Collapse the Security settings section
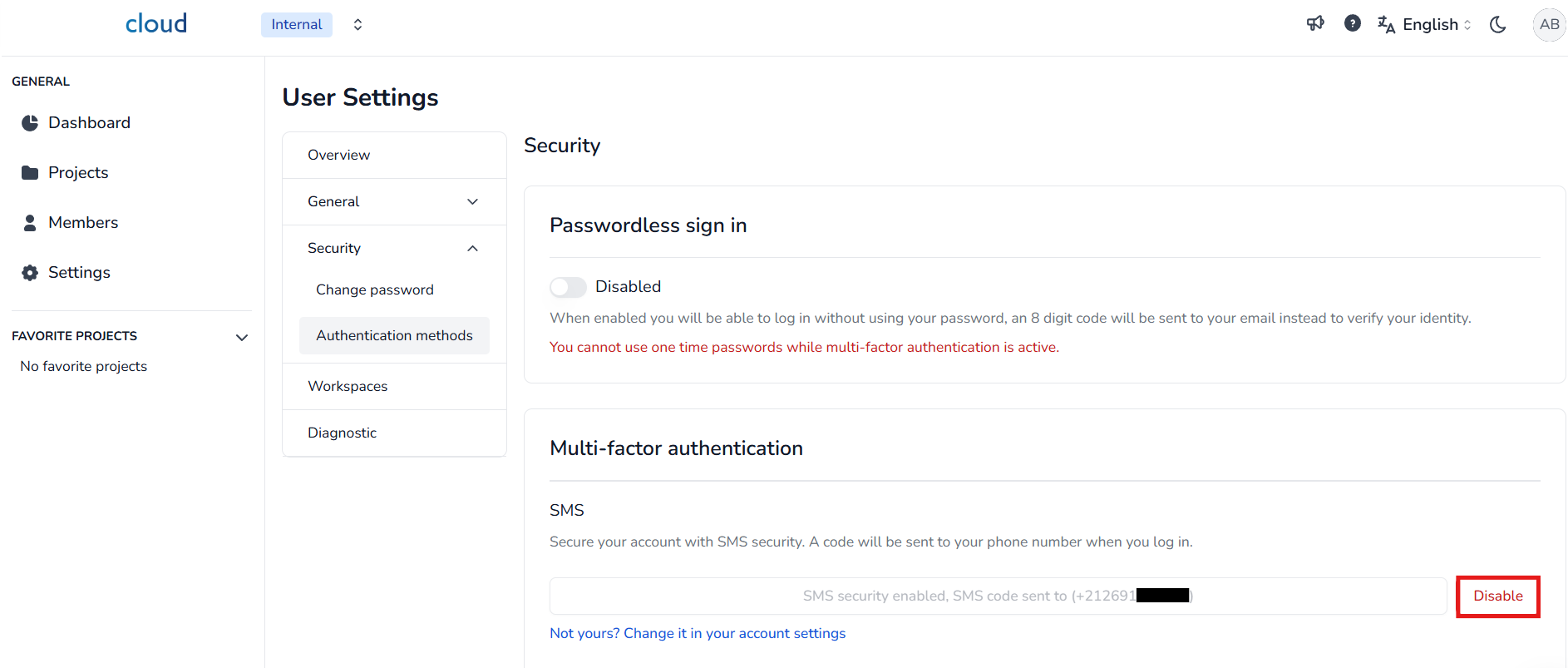 point(472,248)
